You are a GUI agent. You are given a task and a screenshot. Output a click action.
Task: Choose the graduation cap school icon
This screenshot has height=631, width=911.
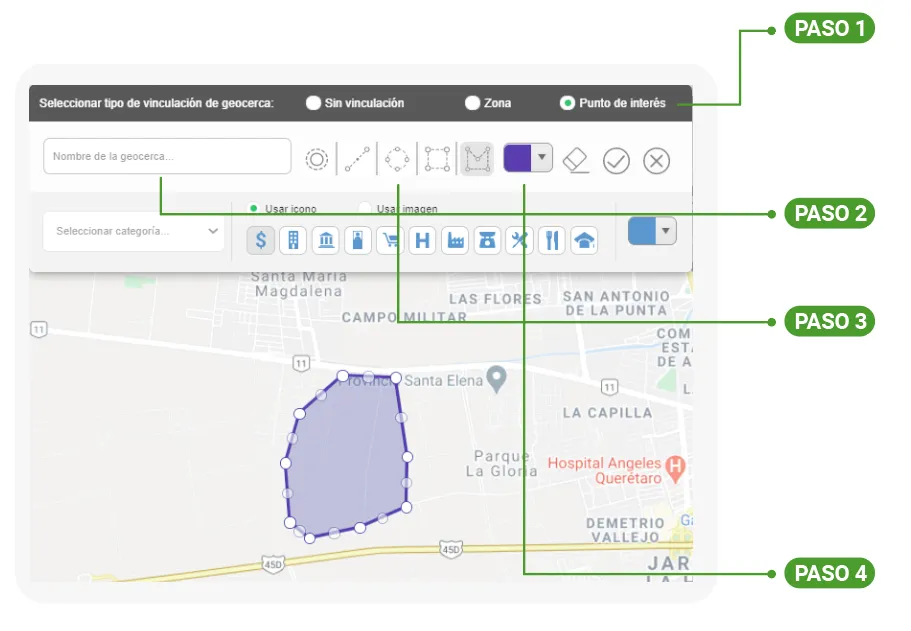pos(584,240)
